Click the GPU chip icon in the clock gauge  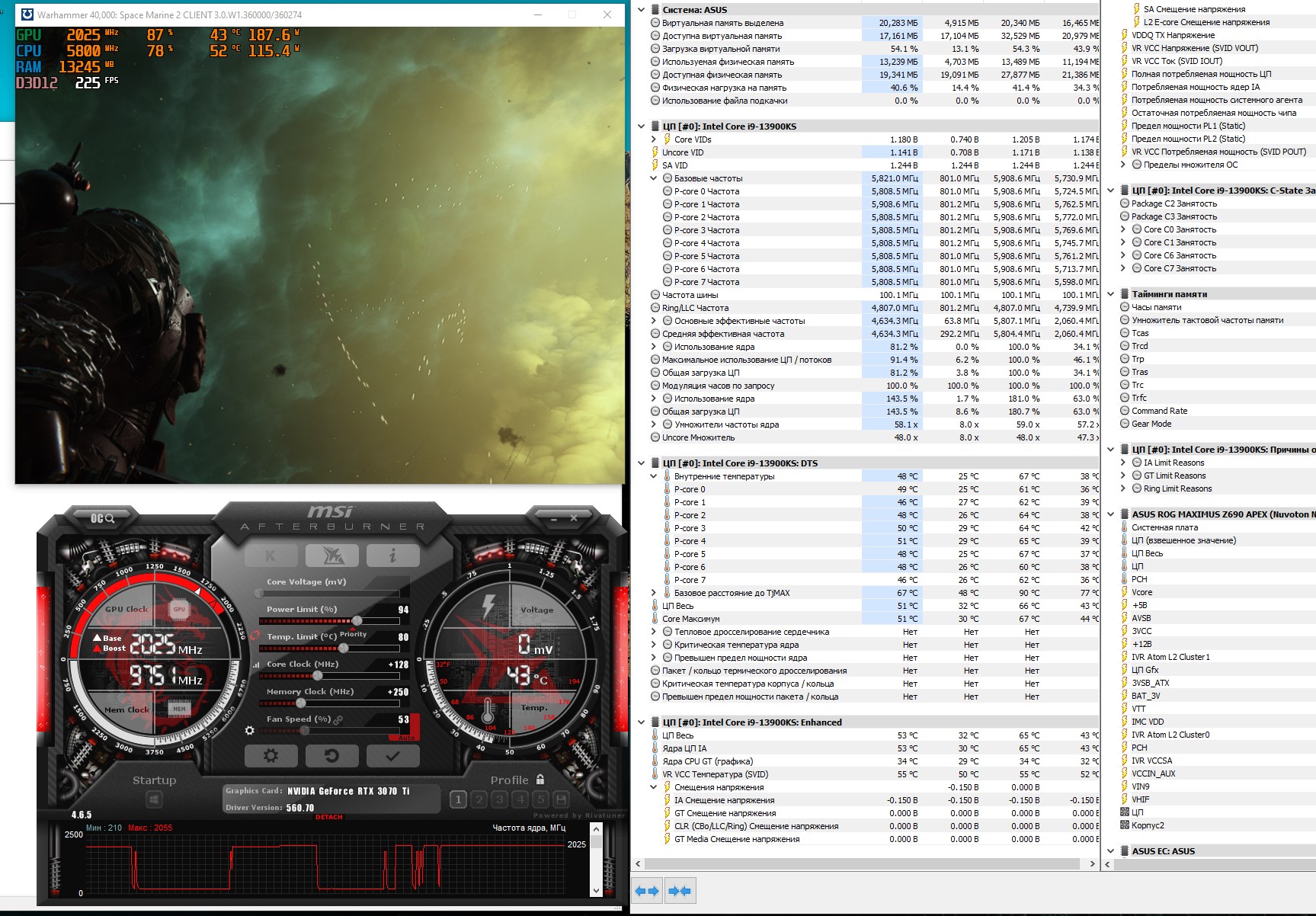coord(179,609)
